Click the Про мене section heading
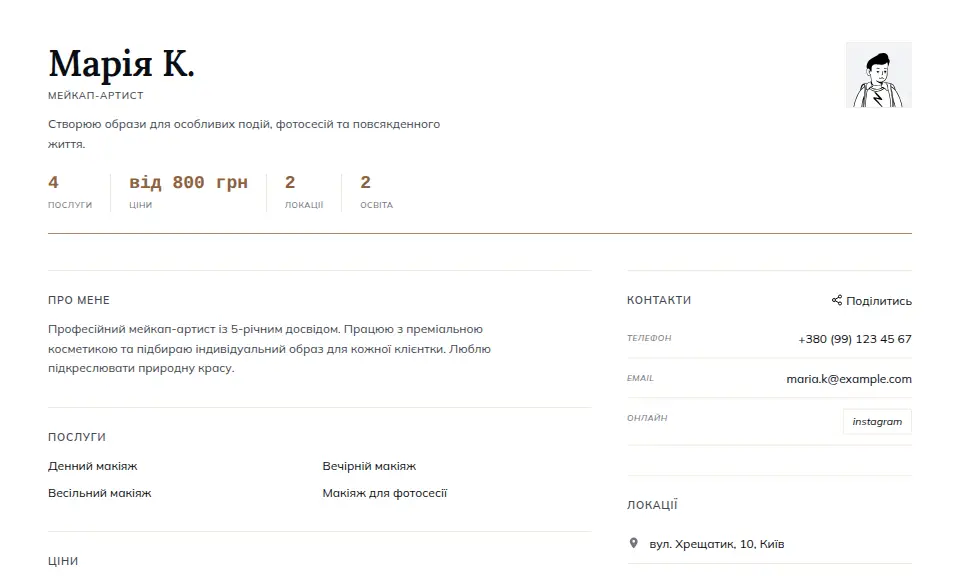The width and height of the screenshot is (960, 576). pyautogui.click(x=79, y=300)
